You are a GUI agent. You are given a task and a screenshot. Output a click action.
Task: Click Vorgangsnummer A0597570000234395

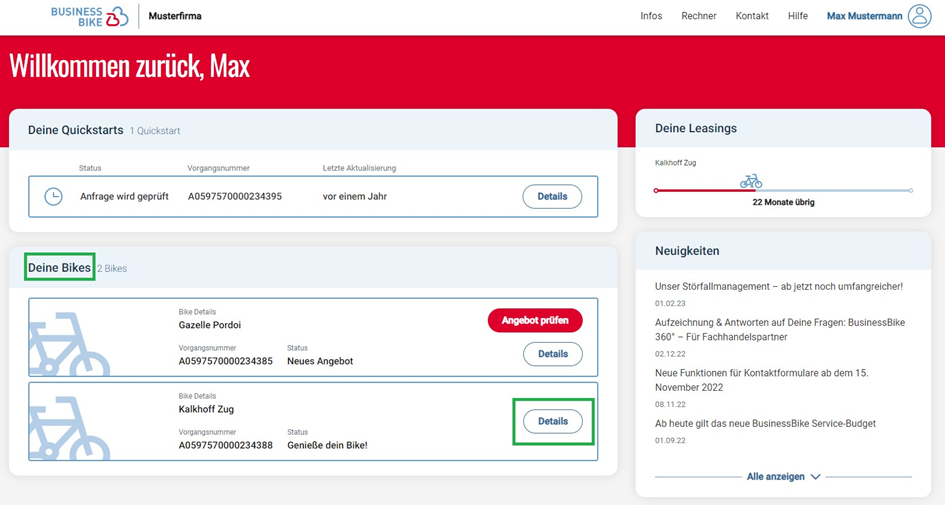[235, 196]
